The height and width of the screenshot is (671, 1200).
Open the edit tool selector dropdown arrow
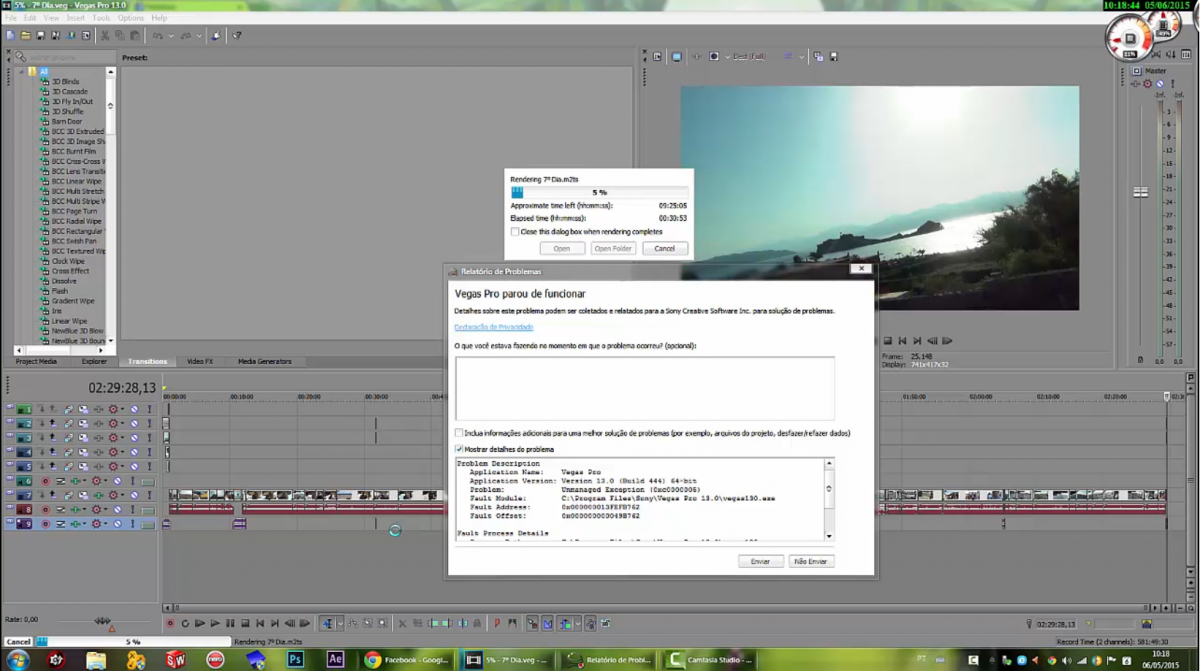point(340,623)
